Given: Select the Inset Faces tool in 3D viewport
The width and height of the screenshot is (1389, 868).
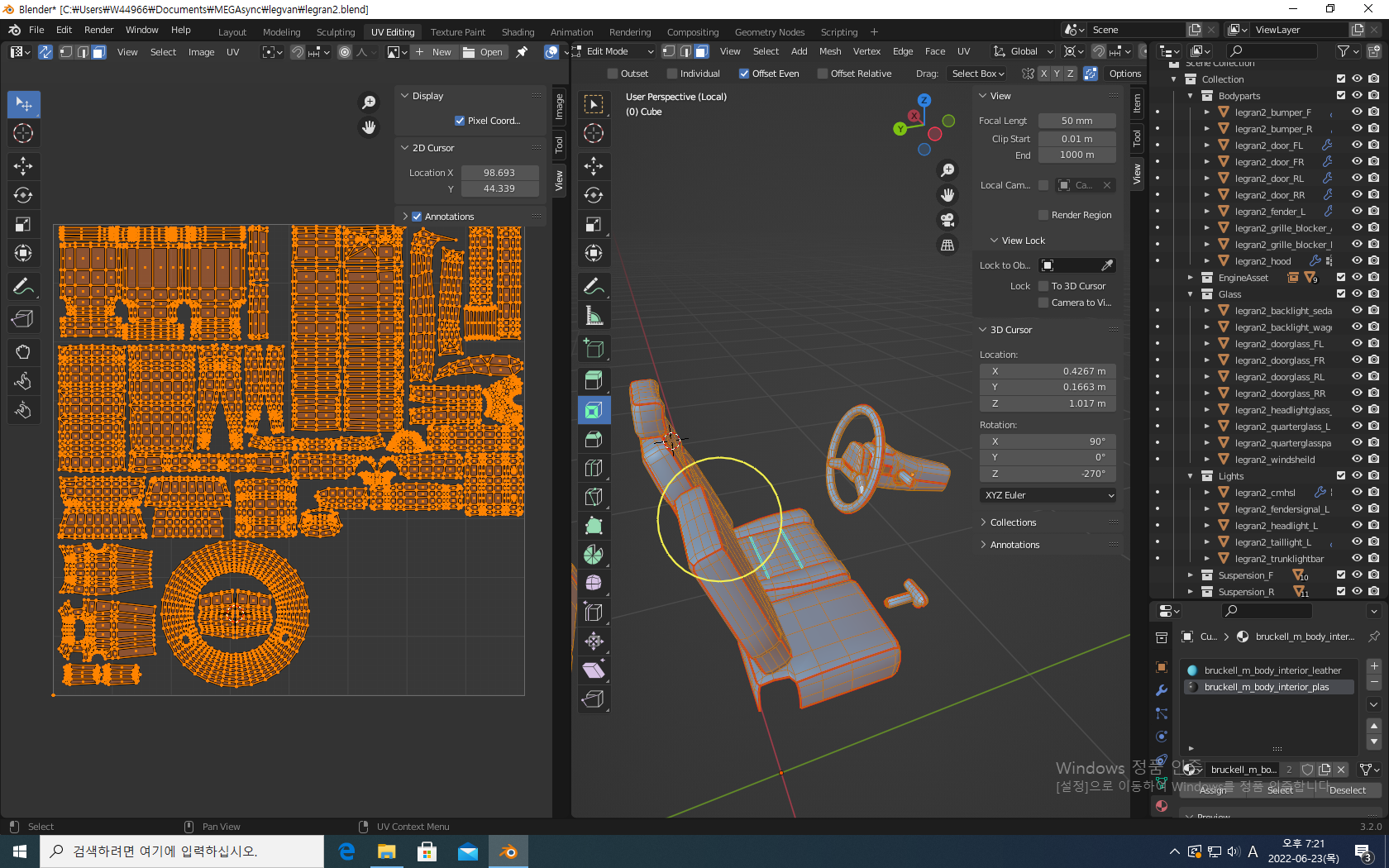Looking at the screenshot, I should 594,410.
